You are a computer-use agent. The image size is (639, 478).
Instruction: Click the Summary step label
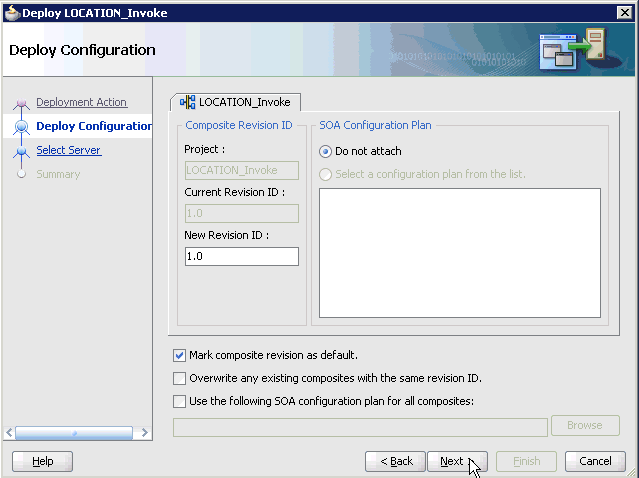(58, 174)
